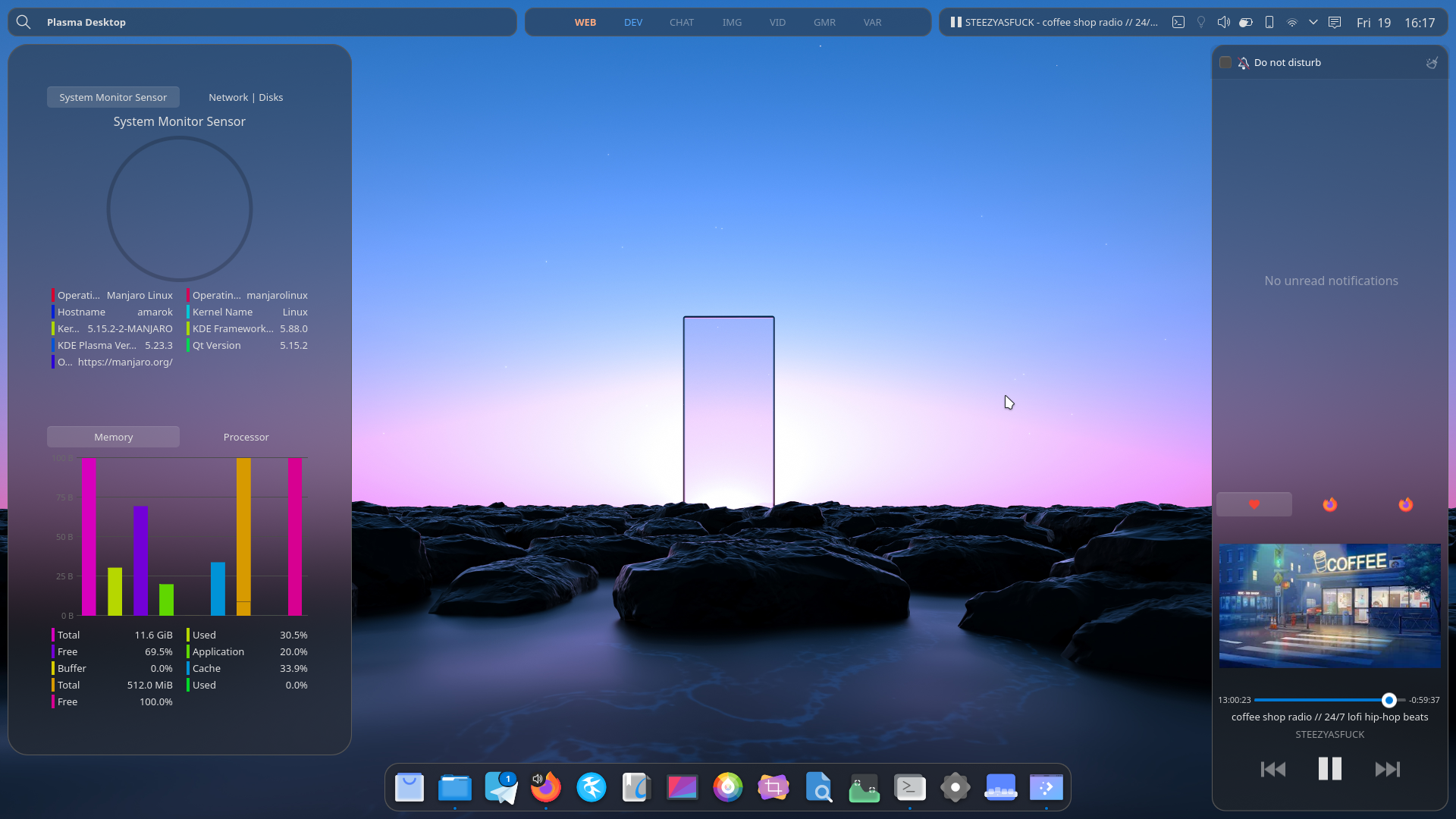Click the date Fri 19 in panel
This screenshot has height=819, width=1456.
(x=1373, y=23)
